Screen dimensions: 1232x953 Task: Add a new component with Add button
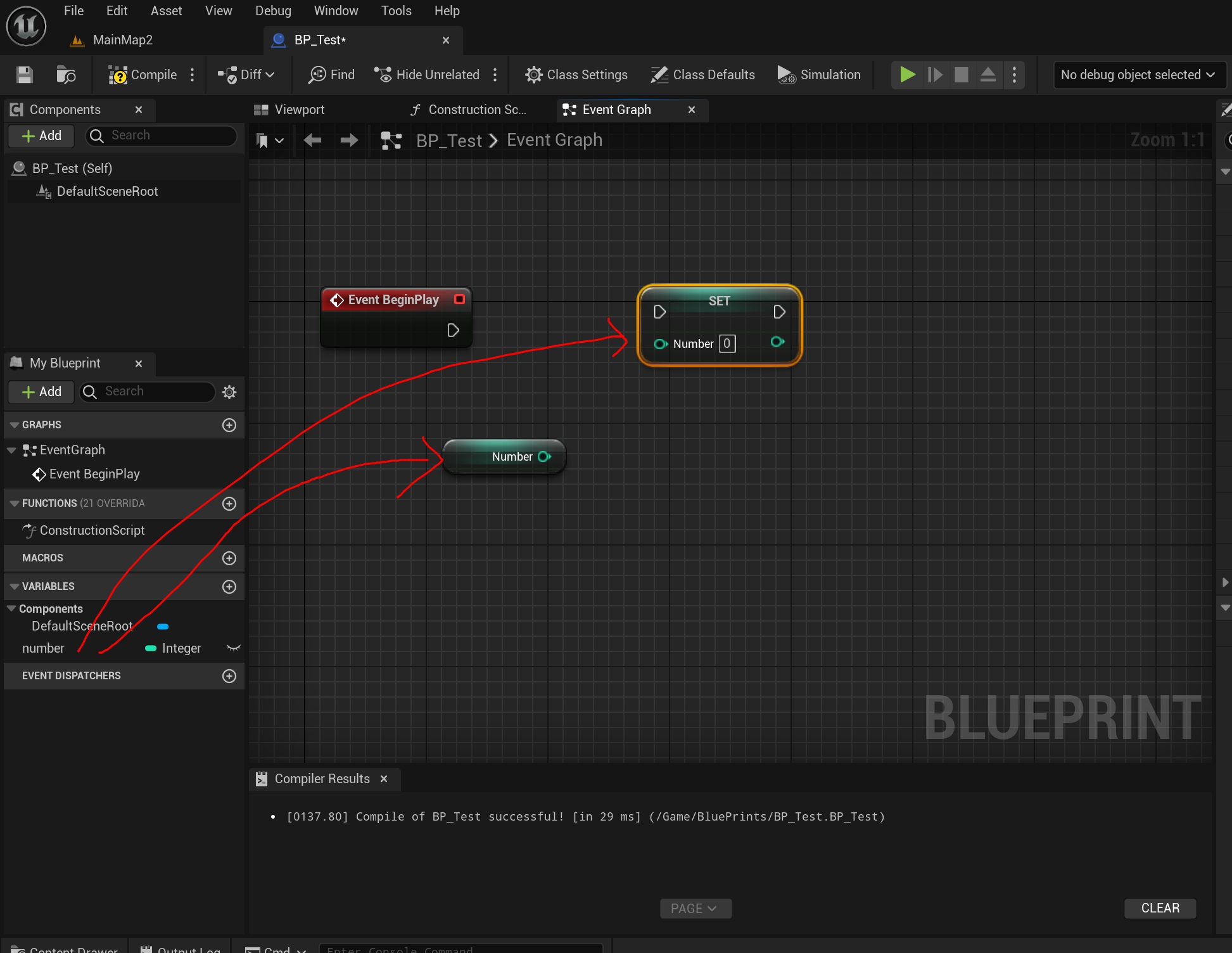click(x=41, y=136)
